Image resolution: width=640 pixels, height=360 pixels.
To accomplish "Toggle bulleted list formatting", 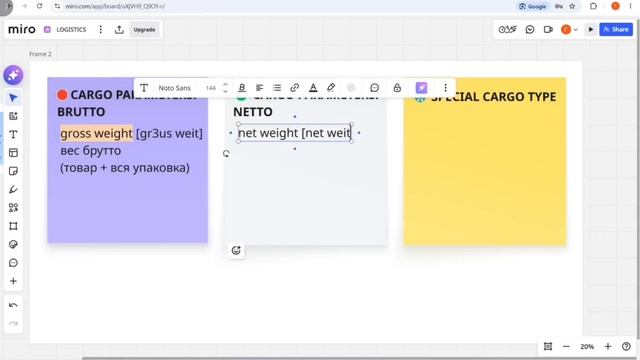I will point(277,88).
